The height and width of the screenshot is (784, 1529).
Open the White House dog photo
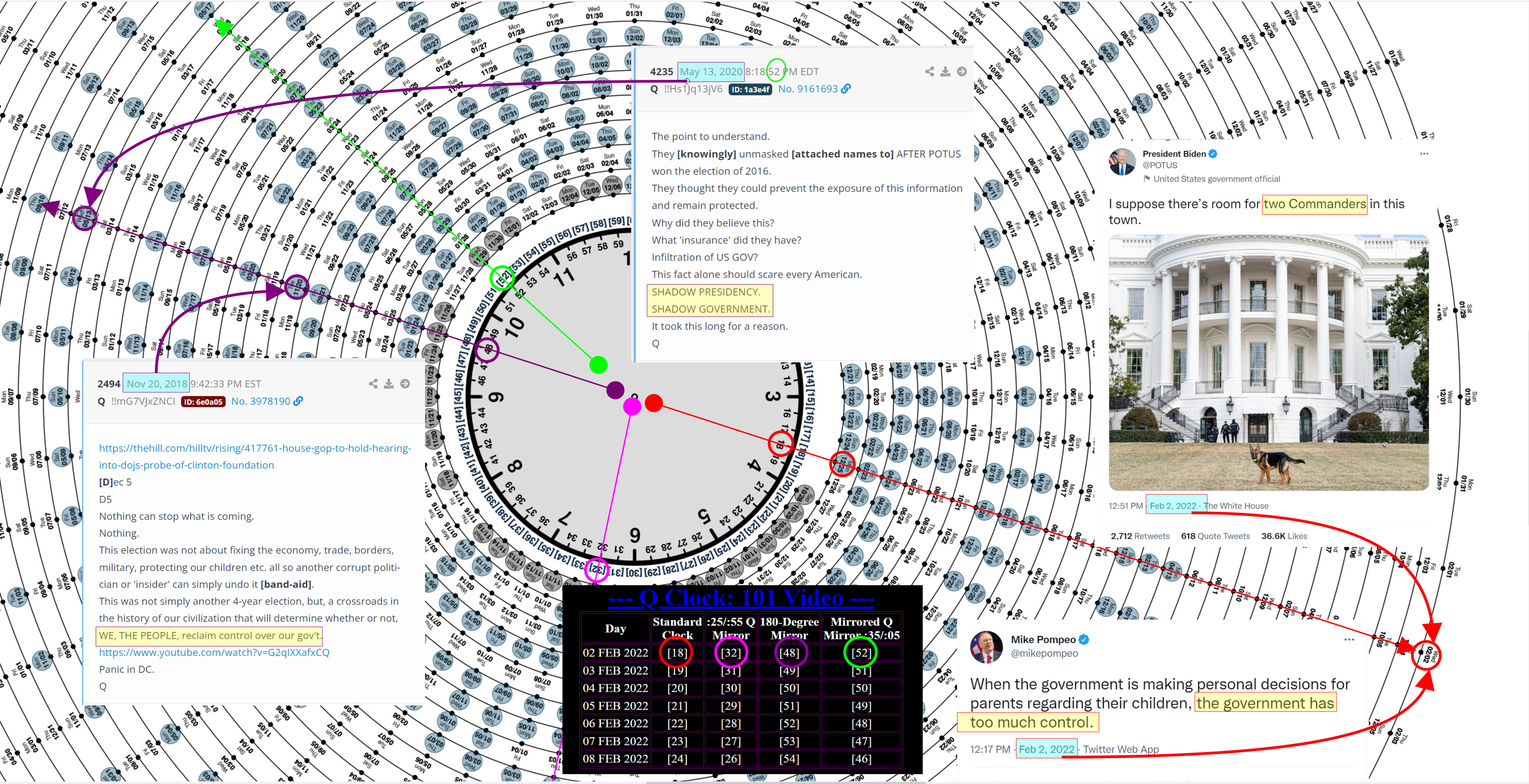[1268, 363]
